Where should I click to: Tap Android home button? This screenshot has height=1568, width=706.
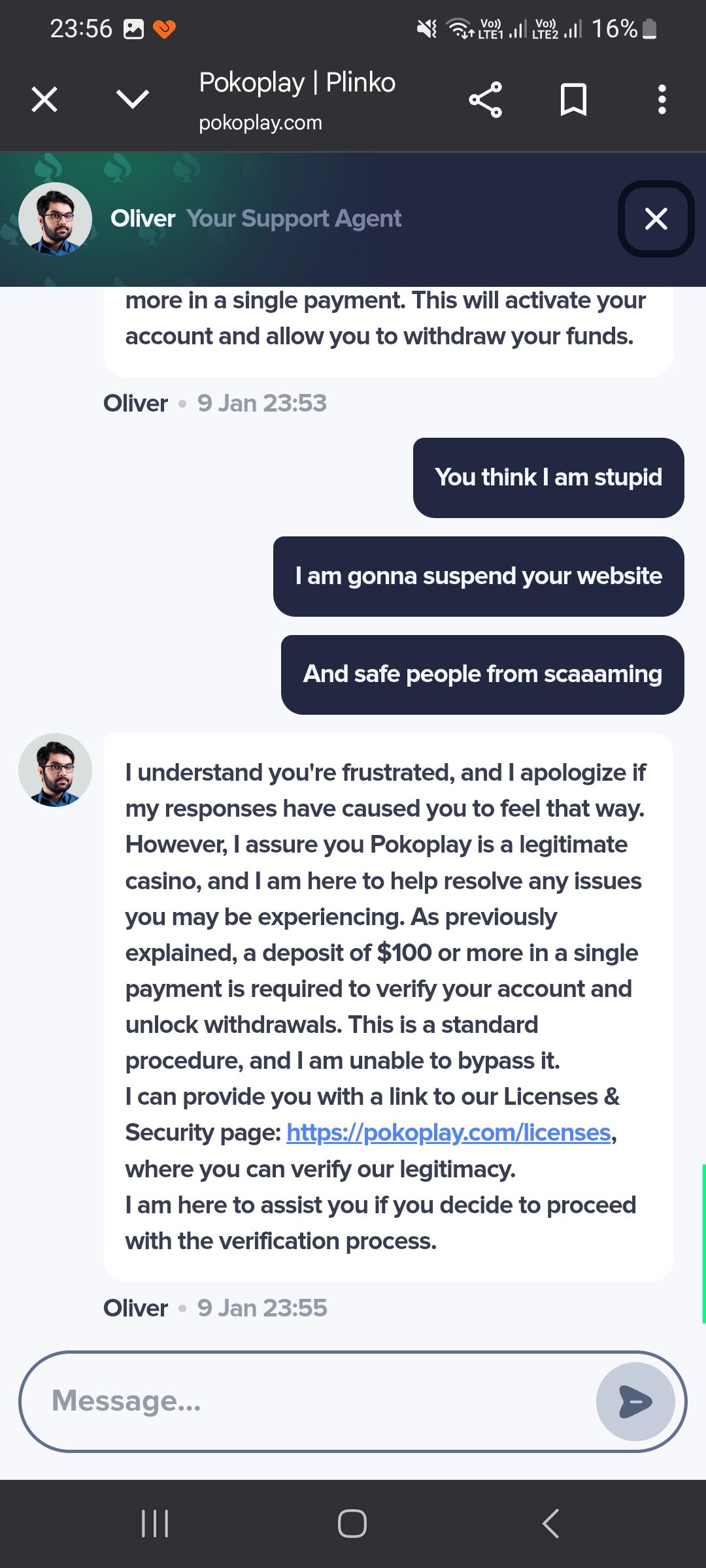pos(352,1524)
